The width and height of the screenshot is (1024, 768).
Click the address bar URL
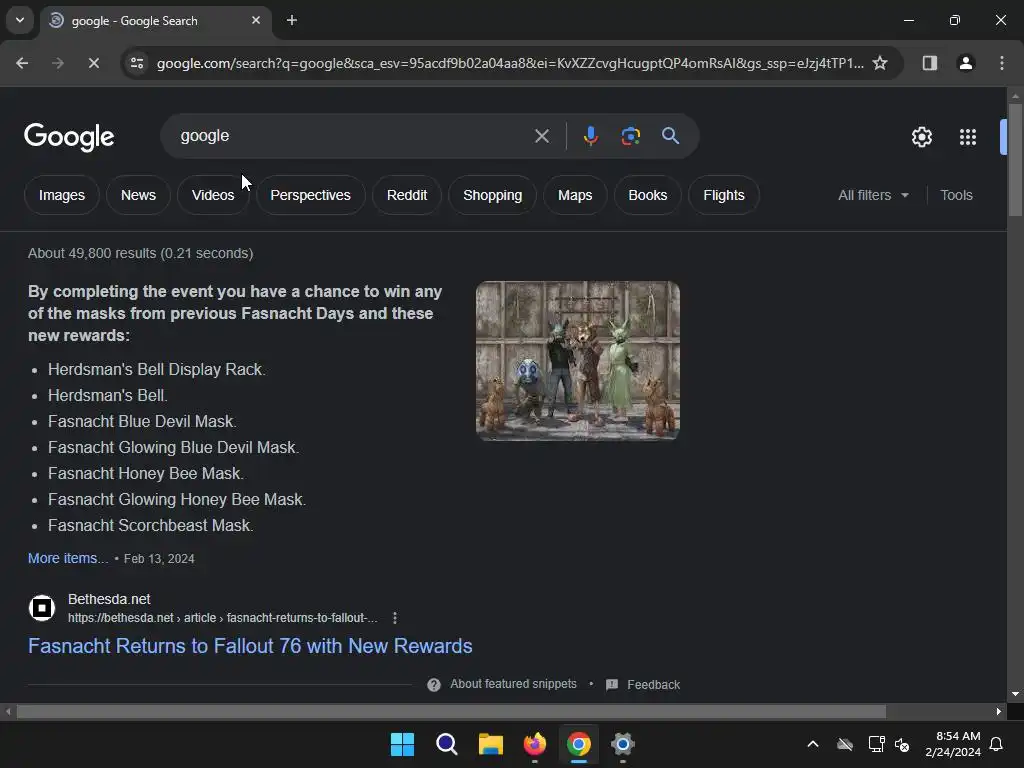pos(509,63)
